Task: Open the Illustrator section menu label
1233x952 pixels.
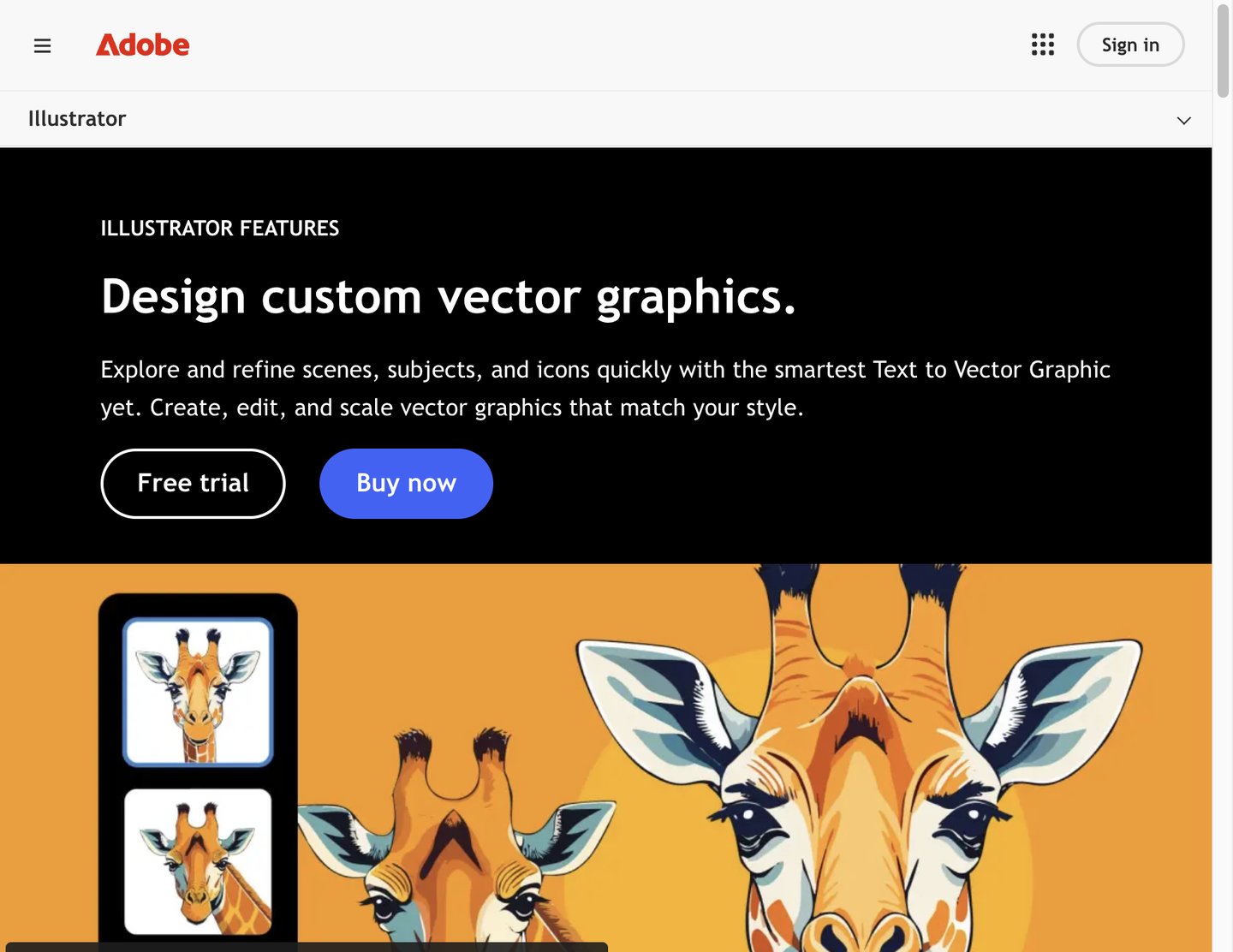Action: [77, 119]
